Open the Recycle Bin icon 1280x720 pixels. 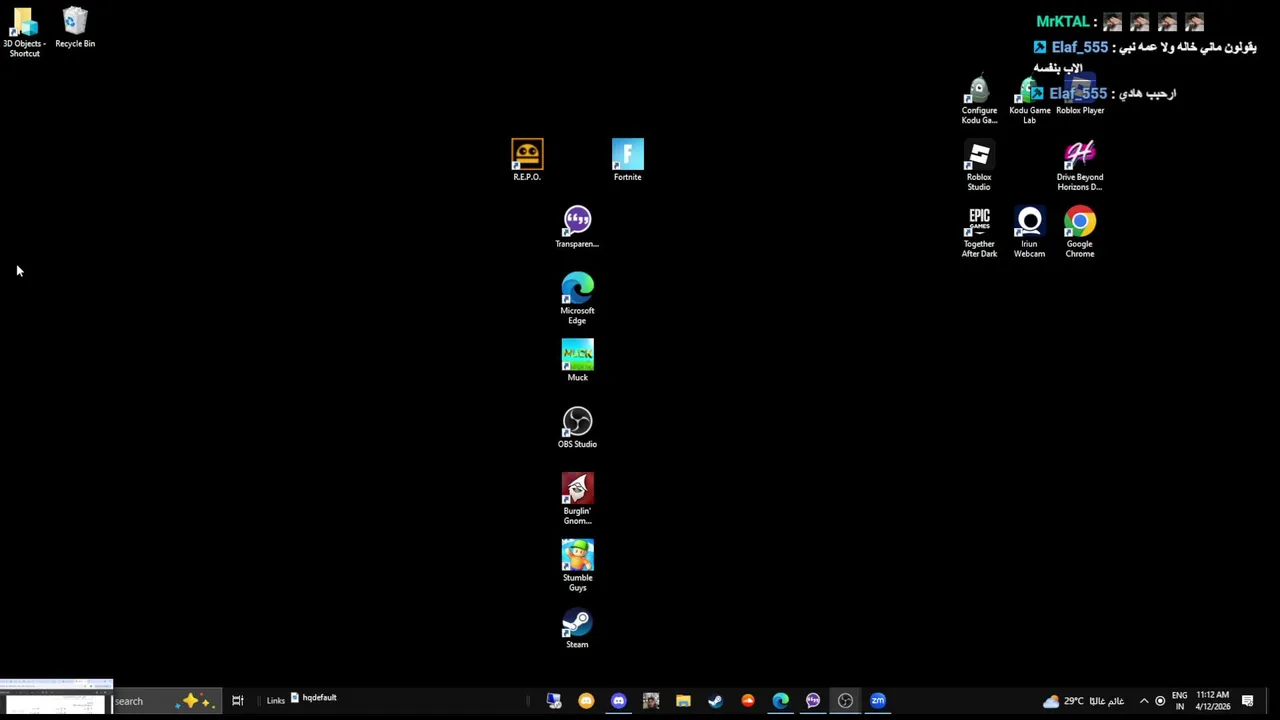[75, 28]
